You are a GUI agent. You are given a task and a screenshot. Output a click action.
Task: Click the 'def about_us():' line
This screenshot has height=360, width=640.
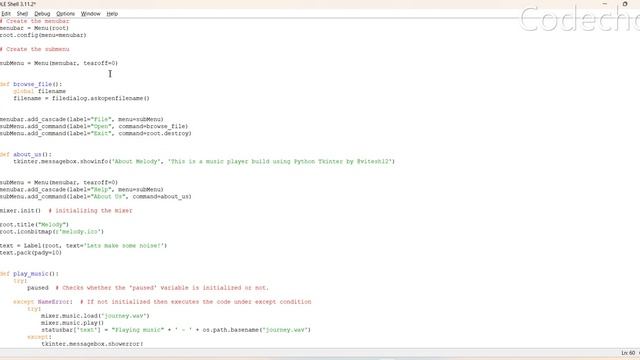point(26,154)
